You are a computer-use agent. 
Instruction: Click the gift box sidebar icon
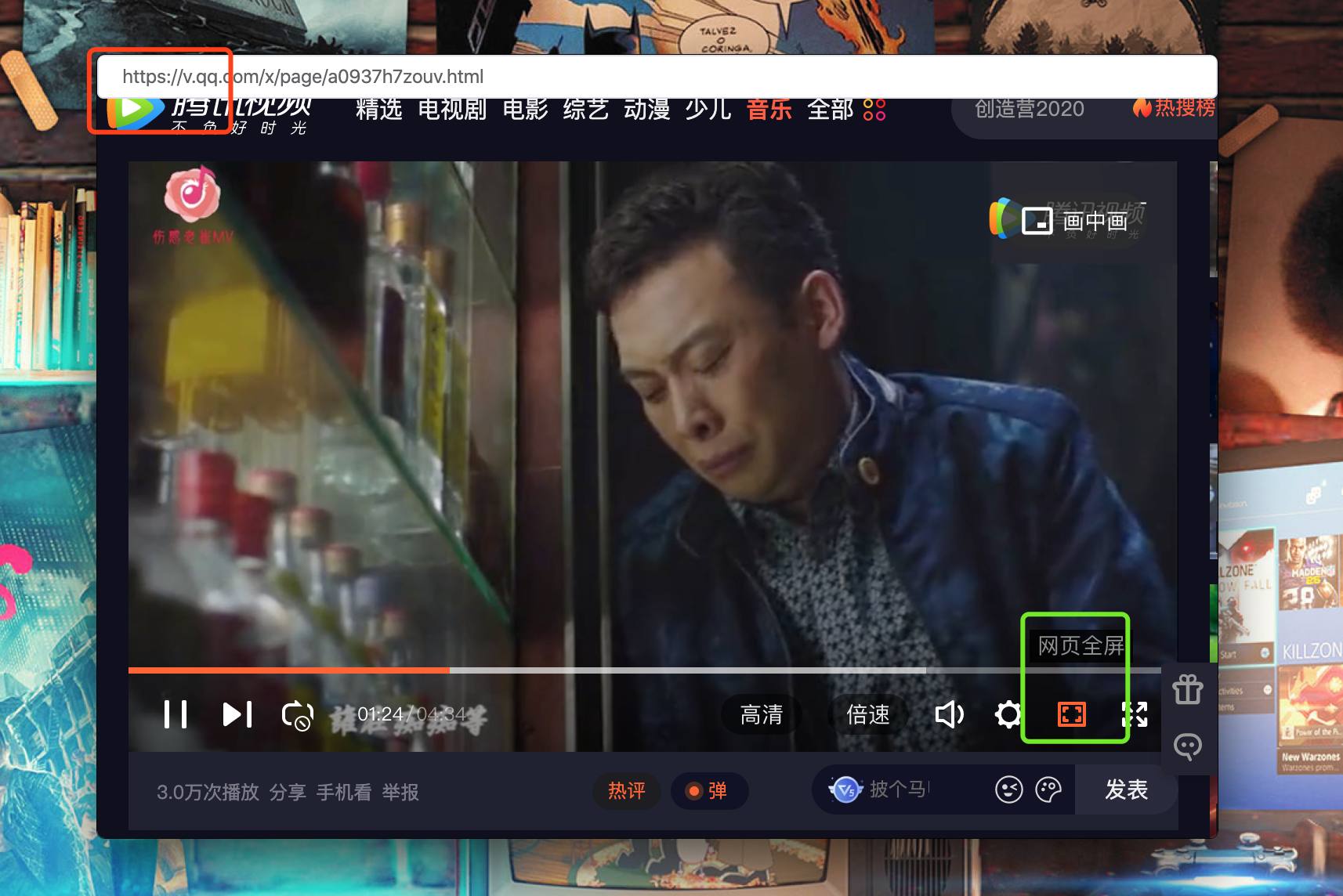click(1188, 689)
